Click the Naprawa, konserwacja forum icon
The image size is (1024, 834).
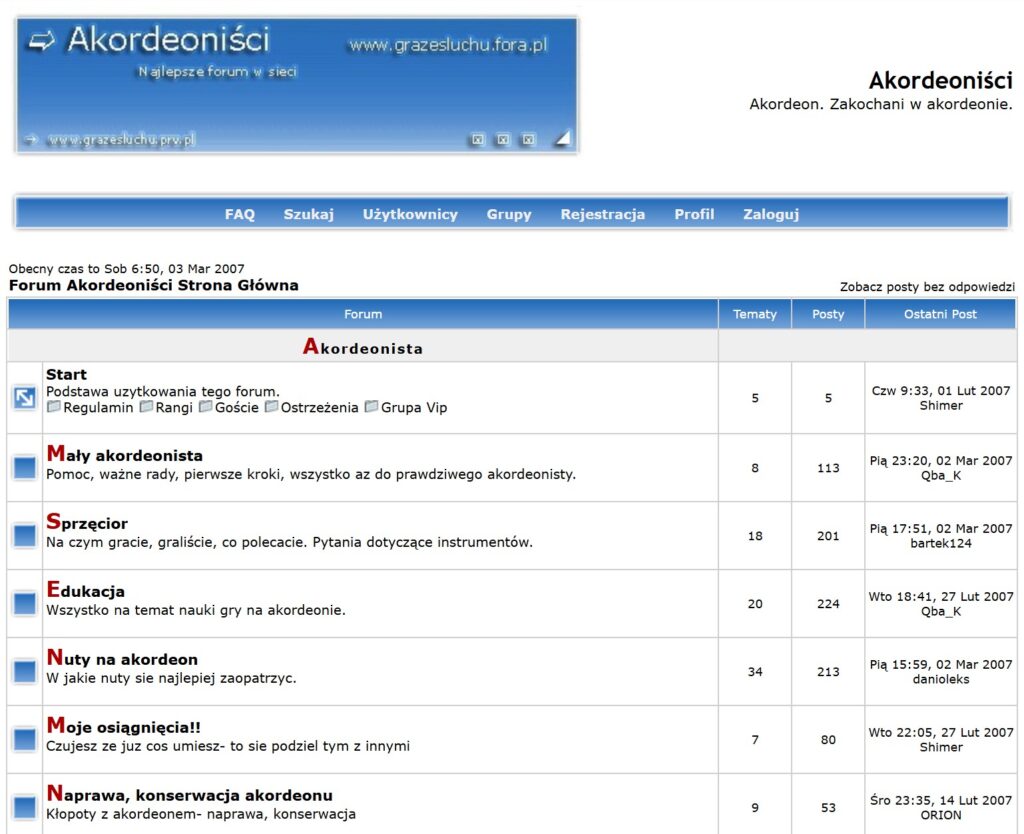coord(24,806)
